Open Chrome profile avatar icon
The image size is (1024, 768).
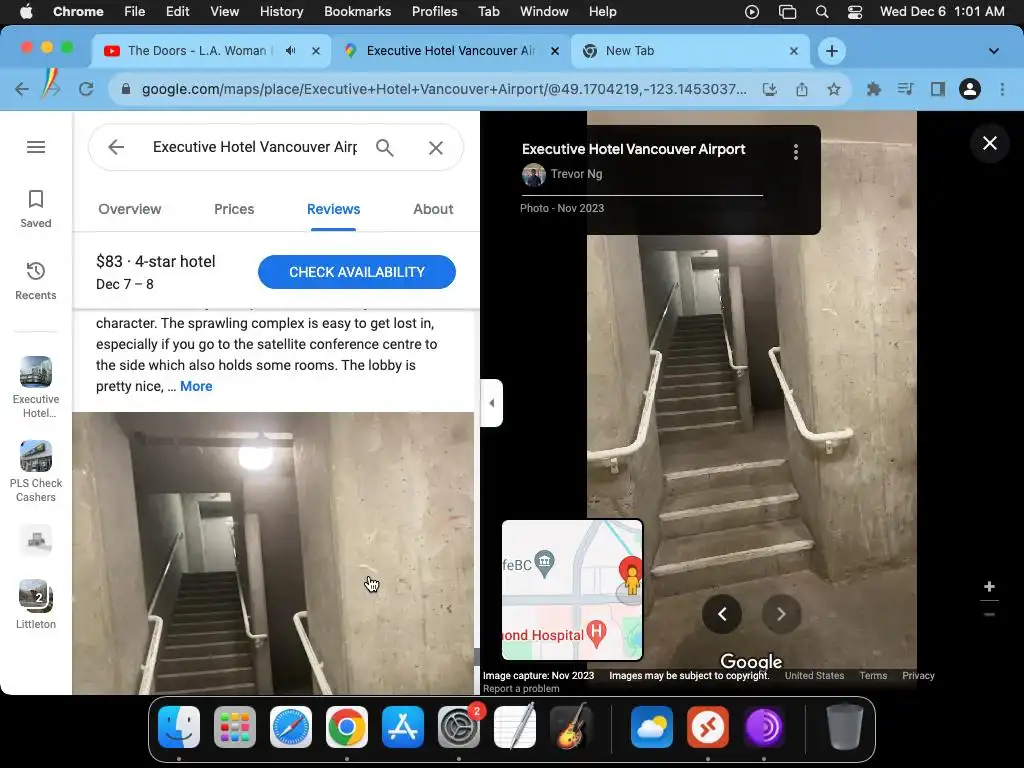tap(970, 89)
